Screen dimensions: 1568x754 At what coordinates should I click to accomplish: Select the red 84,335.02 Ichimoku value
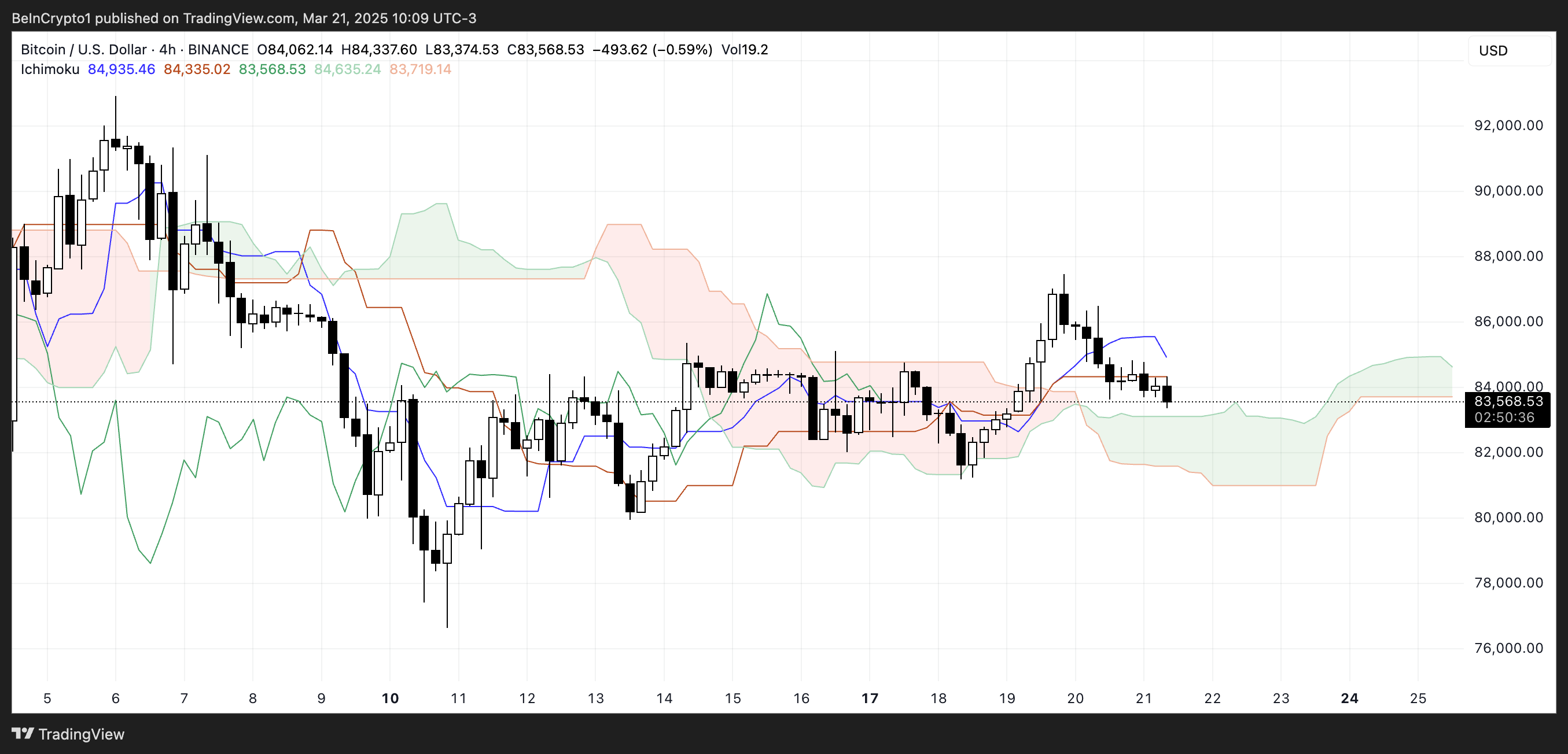point(197,69)
